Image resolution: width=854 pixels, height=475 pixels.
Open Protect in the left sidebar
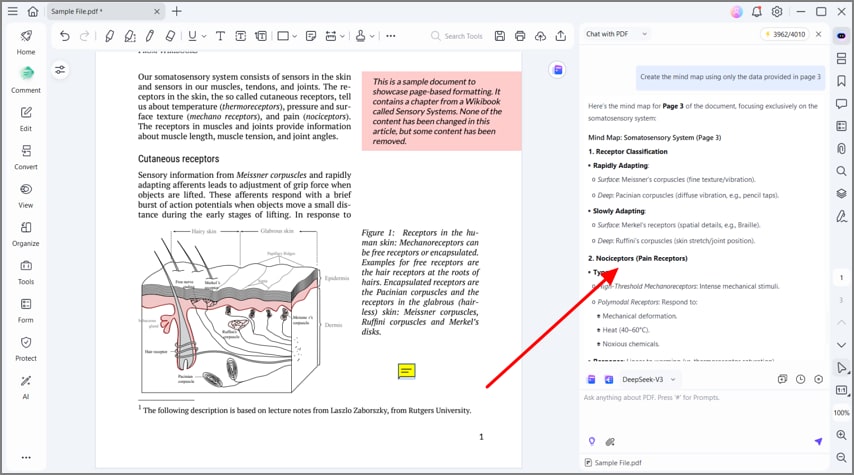coord(26,349)
